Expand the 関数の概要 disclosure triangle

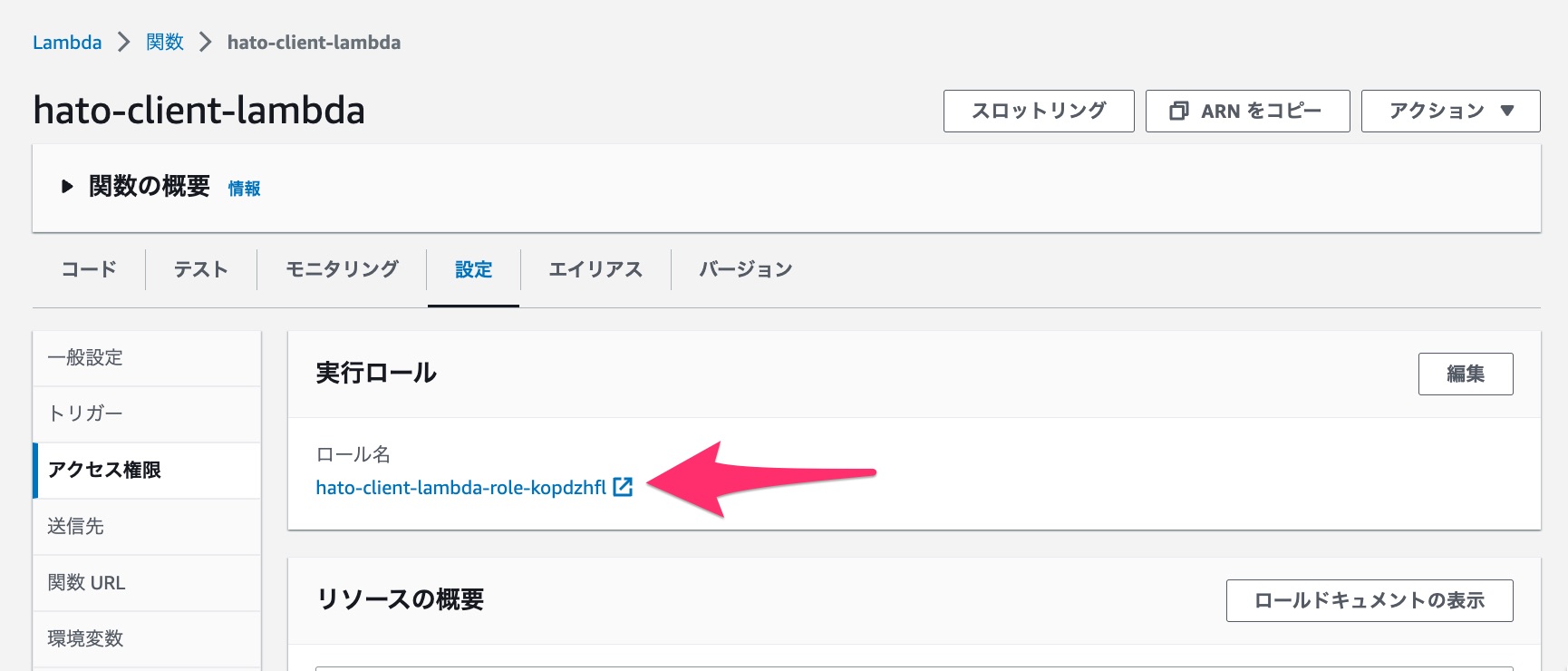pyautogui.click(x=67, y=186)
